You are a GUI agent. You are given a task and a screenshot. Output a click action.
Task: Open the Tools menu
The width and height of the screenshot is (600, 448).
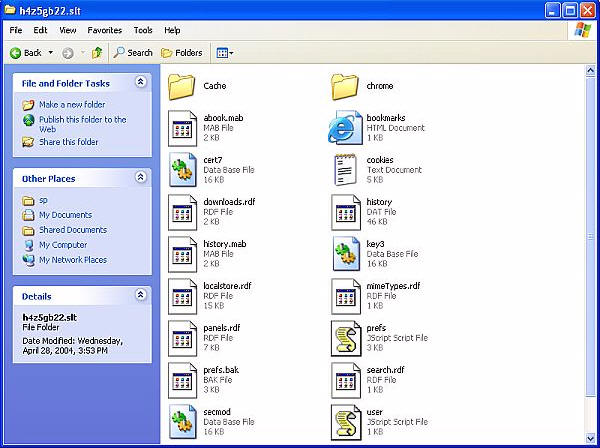pyautogui.click(x=143, y=31)
